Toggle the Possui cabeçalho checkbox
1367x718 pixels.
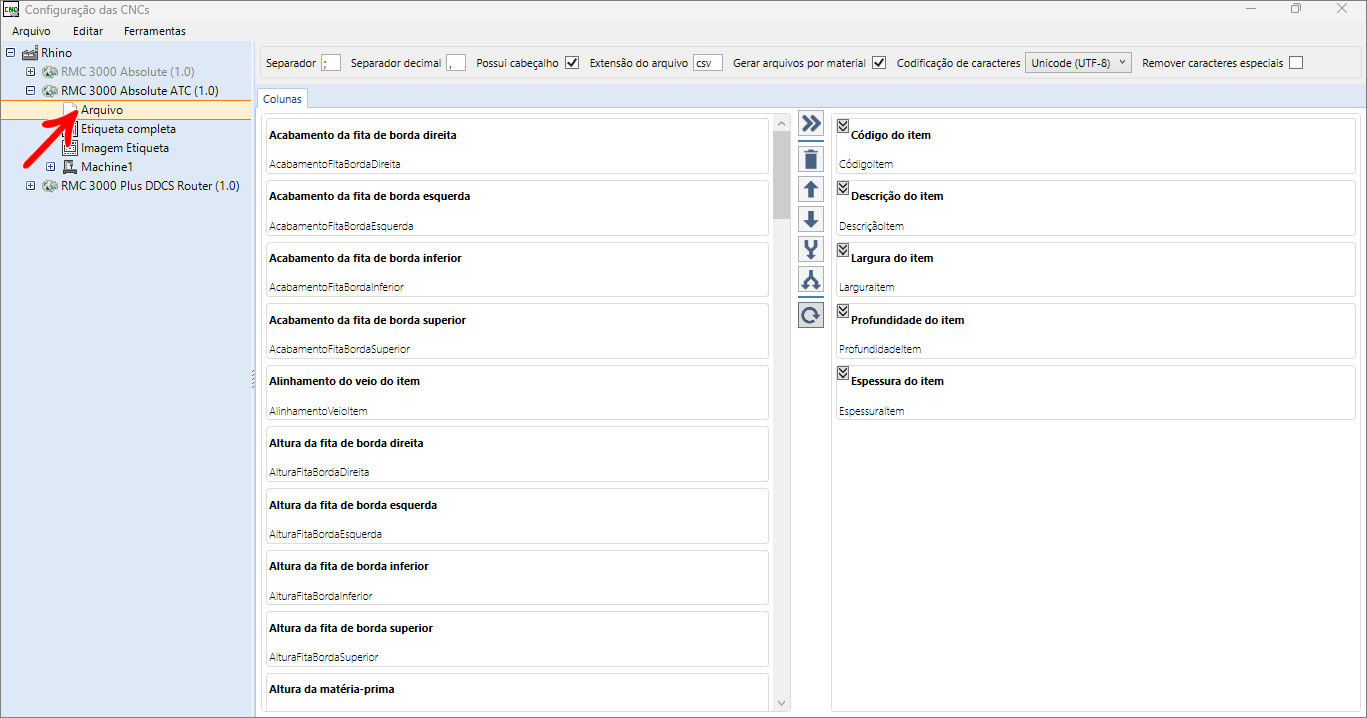click(572, 63)
